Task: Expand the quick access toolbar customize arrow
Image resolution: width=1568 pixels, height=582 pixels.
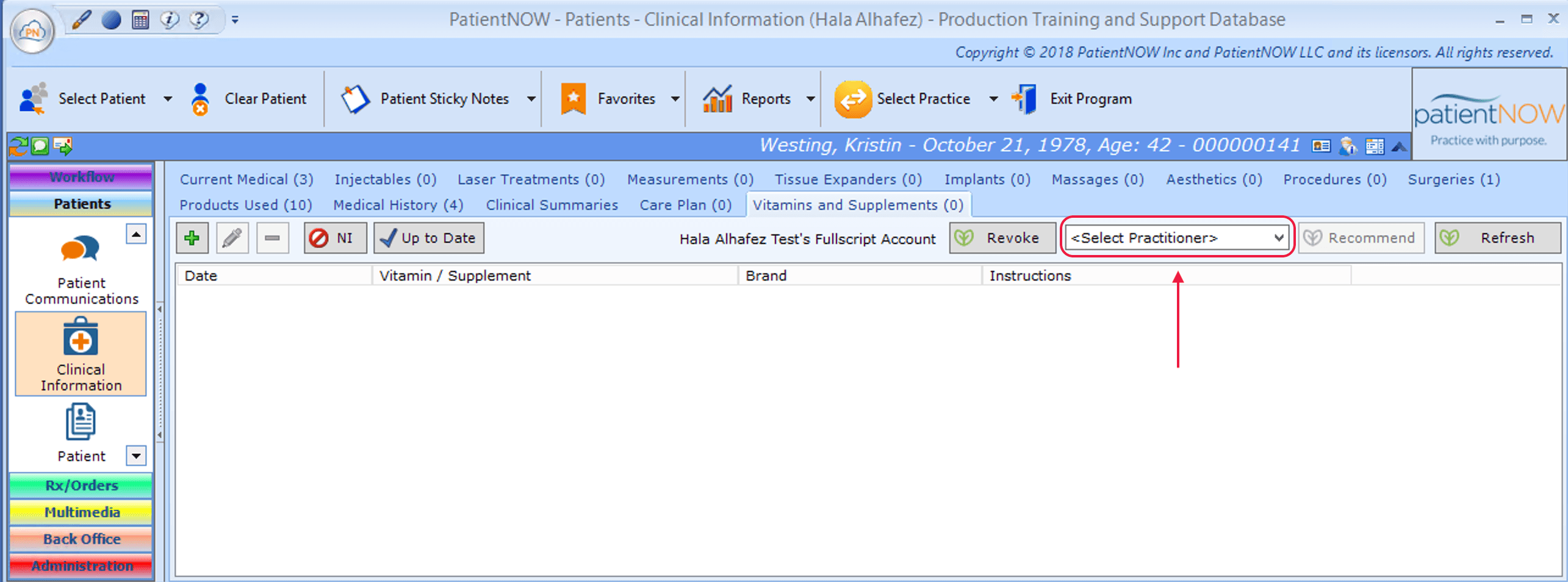Action: click(x=235, y=20)
